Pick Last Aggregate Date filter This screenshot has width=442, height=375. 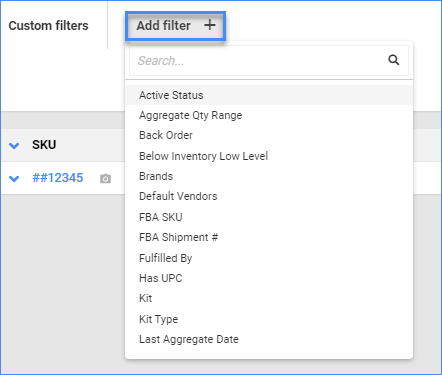click(269, 339)
